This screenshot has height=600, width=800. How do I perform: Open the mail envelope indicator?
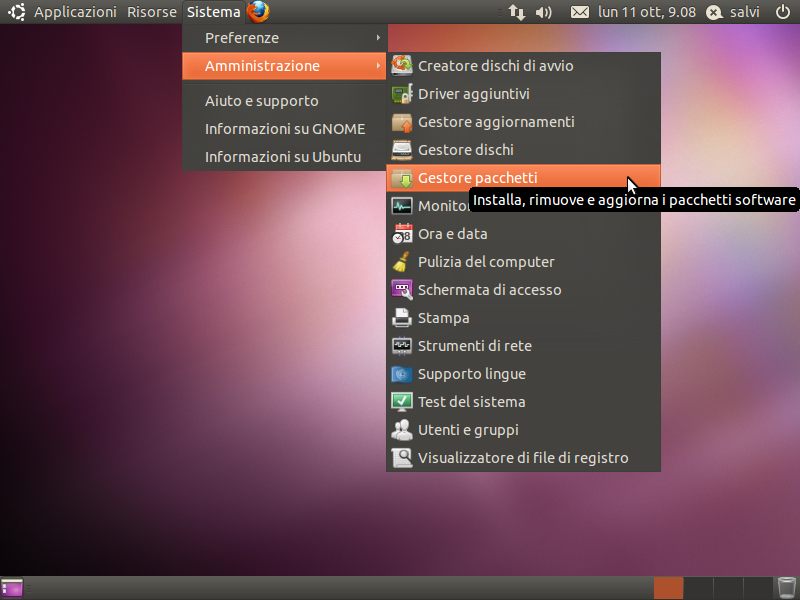580,12
